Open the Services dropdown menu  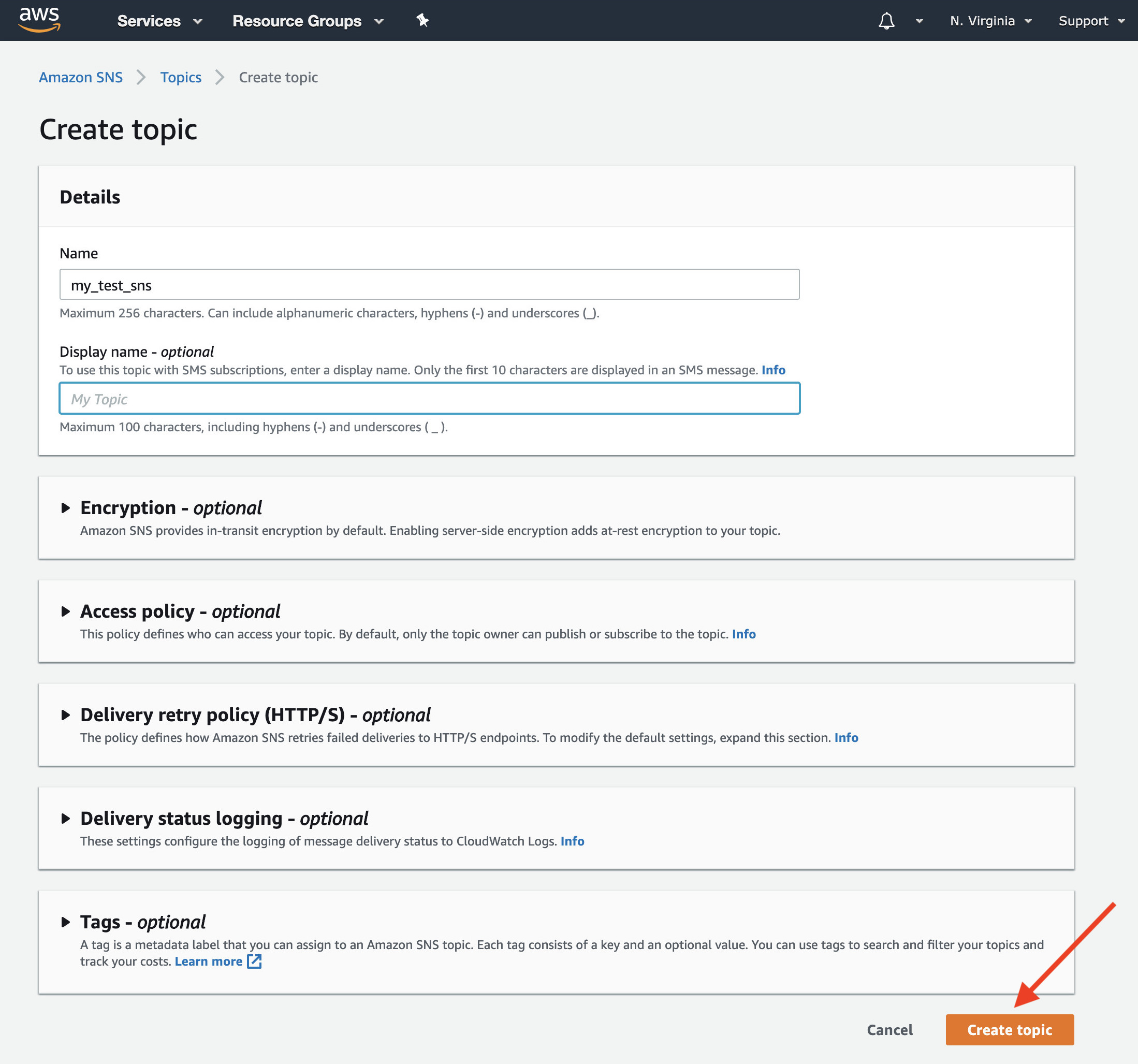click(159, 21)
